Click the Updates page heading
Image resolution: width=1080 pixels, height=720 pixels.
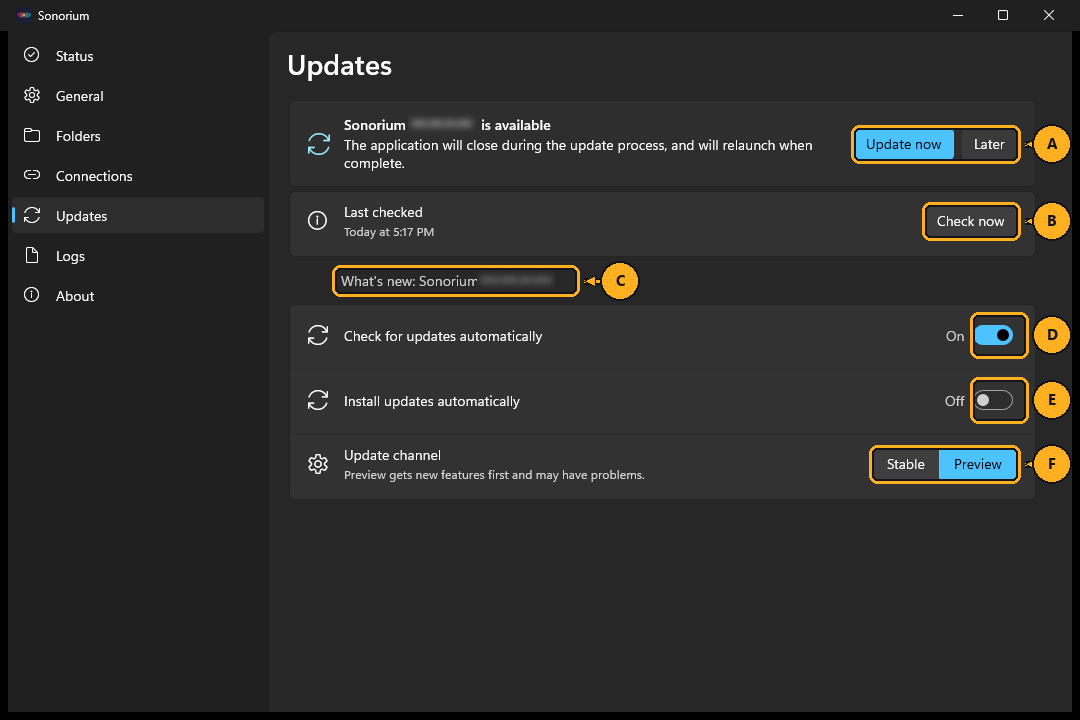pyautogui.click(x=340, y=65)
